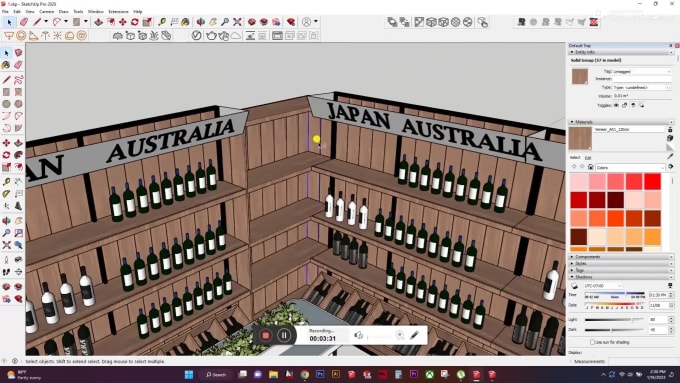Image resolution: width=680 pixels, height=383 pixels.
Task: Toggle the visibility eye in Entity Info
Action: [616, 105]
